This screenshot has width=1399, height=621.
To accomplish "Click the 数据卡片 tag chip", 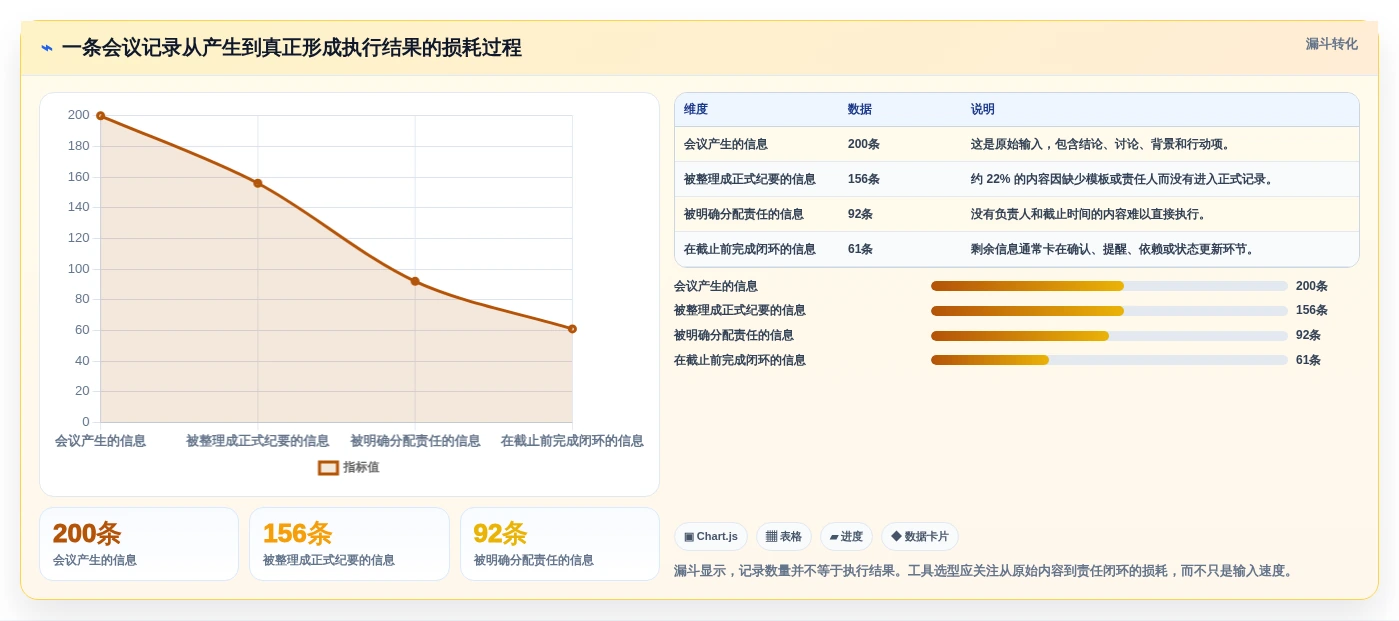I will click(x=919, y=536).
